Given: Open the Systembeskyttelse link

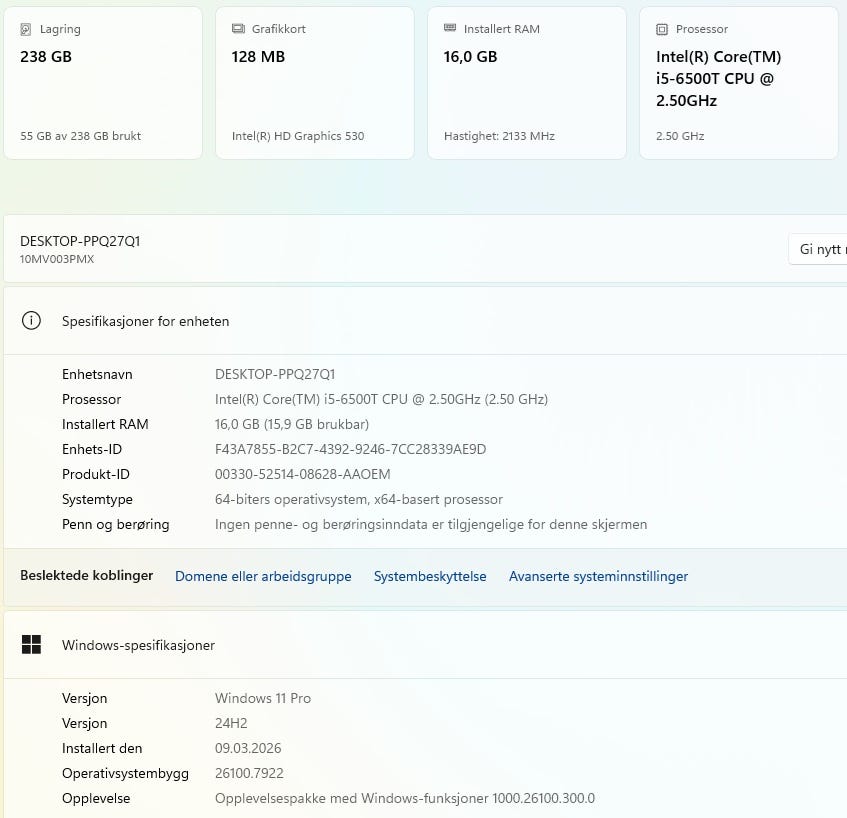Looking at the screenshot, I should point(430,576).
